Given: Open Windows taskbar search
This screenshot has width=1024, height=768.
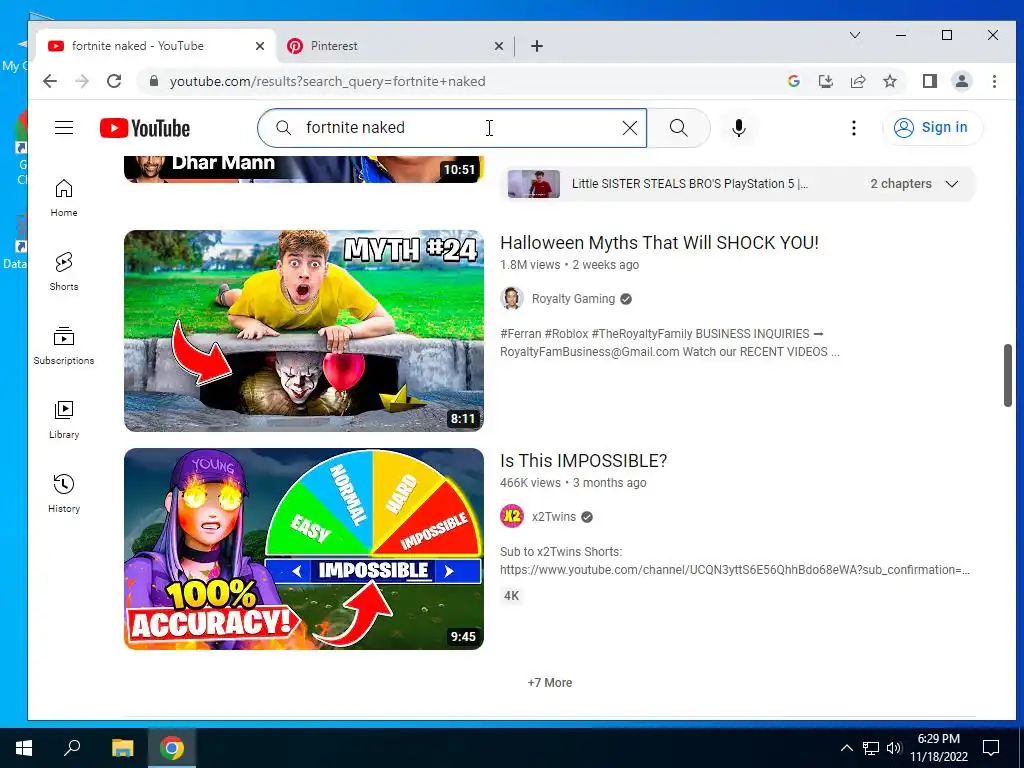Looking at the screenshot, I should click(72, 748).
